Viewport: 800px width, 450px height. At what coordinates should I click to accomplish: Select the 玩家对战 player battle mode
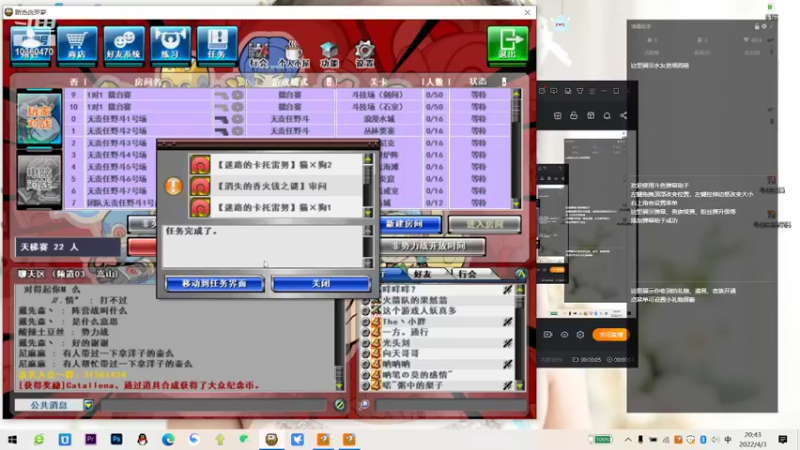(39, 118)
